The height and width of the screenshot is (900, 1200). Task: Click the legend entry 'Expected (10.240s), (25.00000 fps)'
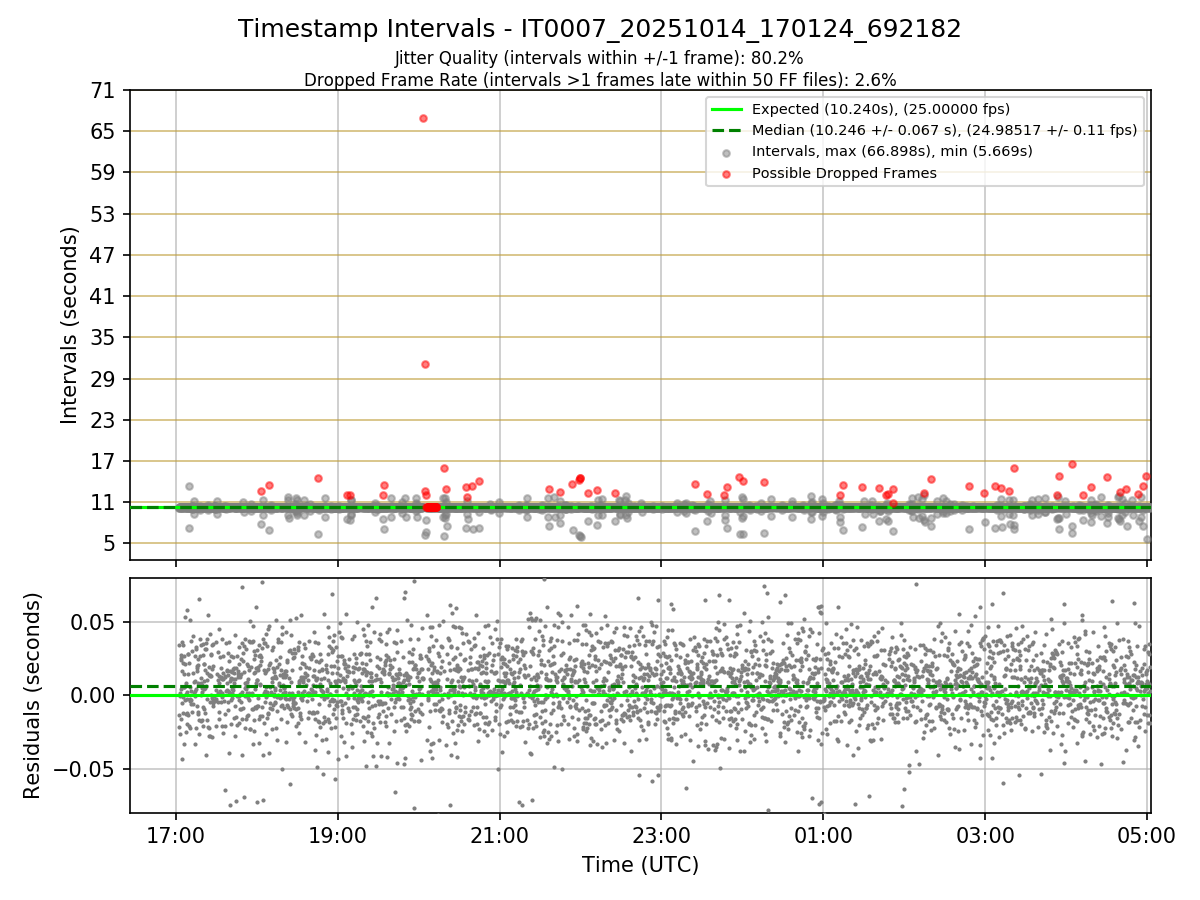click(x=881, y=109)
